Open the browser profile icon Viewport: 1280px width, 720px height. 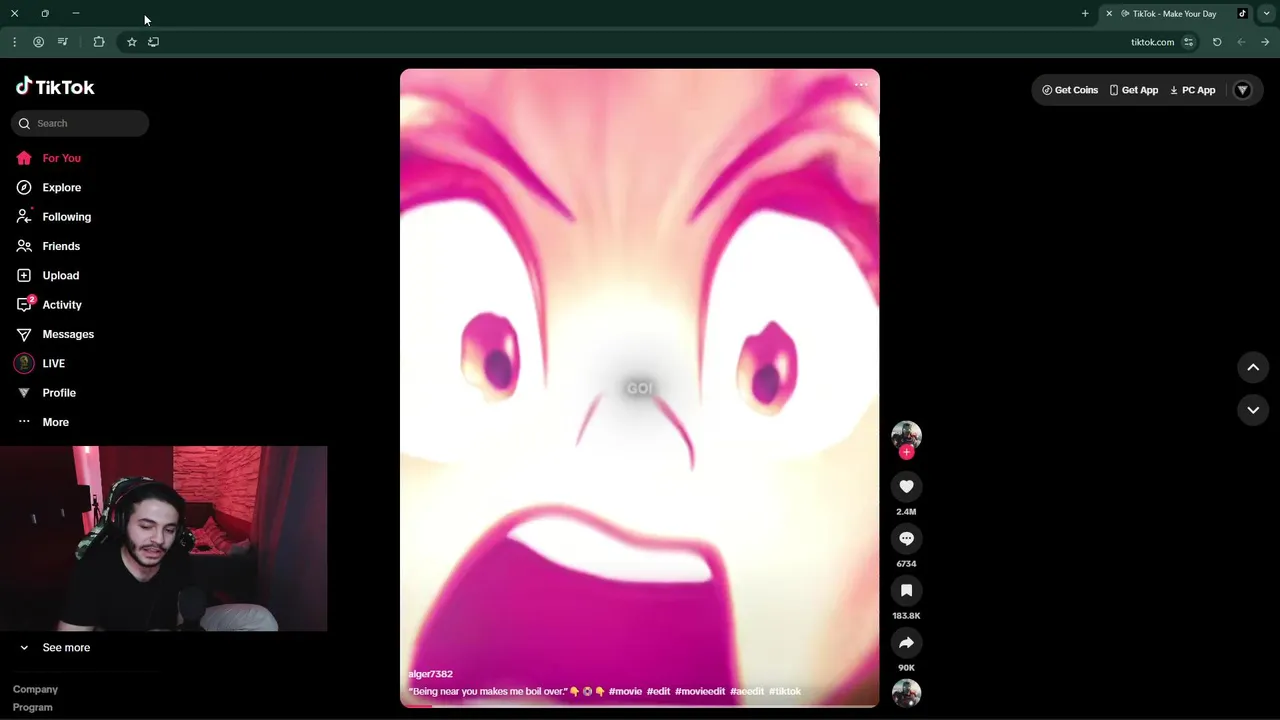[x=38, y=42]
